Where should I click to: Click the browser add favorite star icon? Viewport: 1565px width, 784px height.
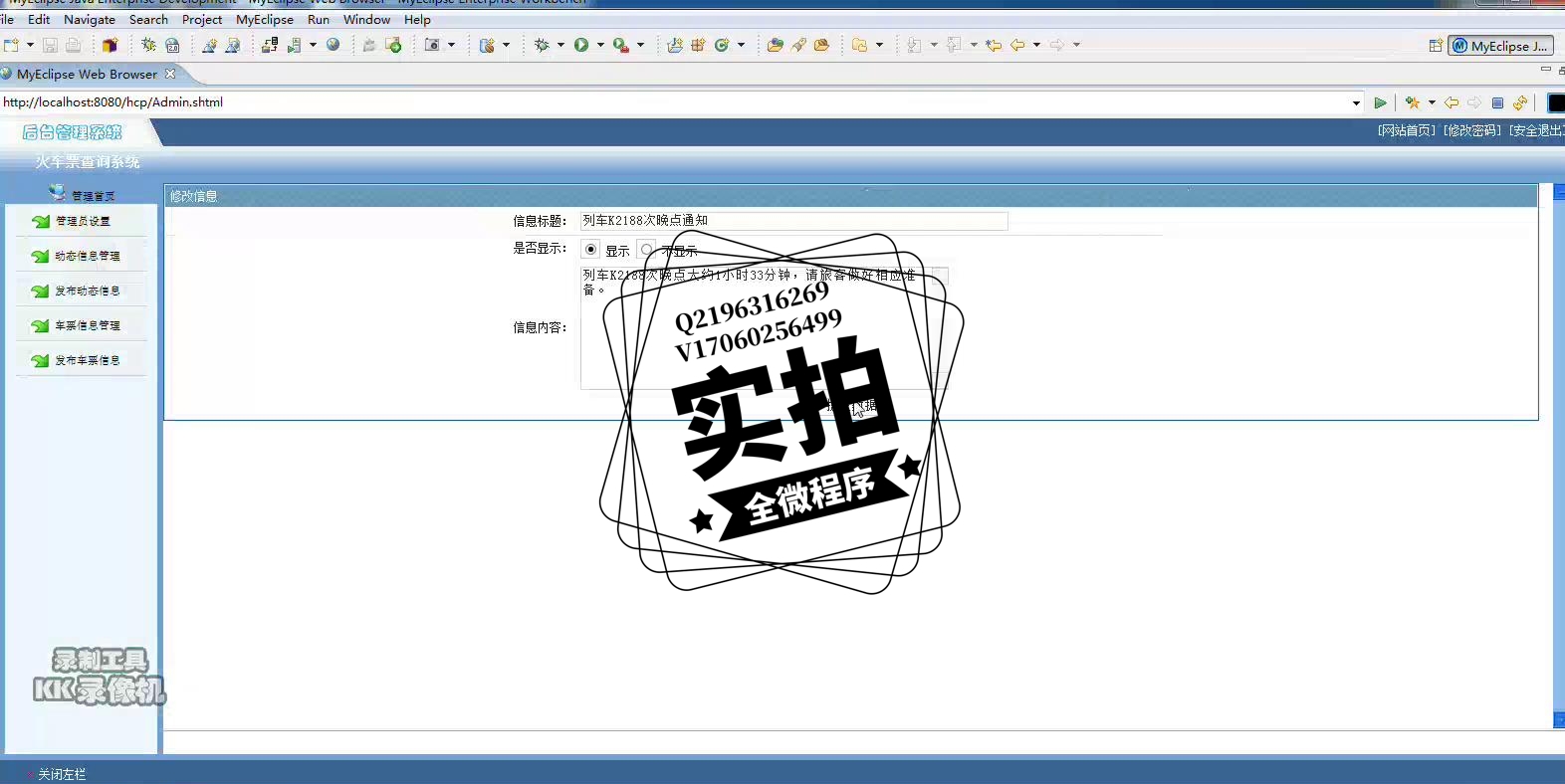pyautogui.click(x=1413, y=102)
